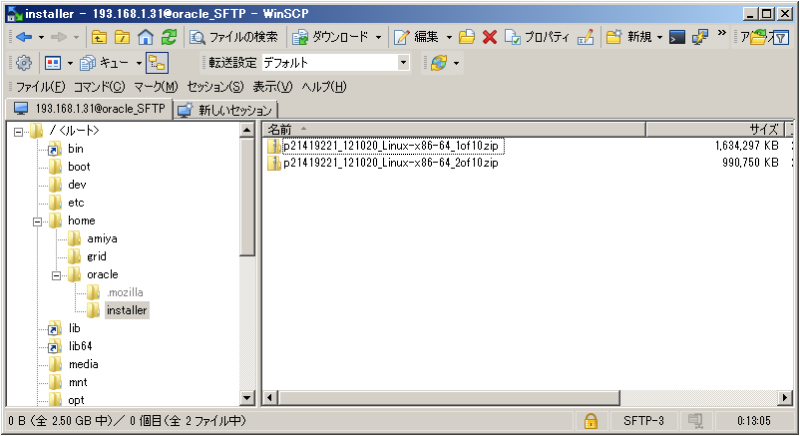
Task: Show more toolbar buttons chevron
Action: [x=721, y=33]
